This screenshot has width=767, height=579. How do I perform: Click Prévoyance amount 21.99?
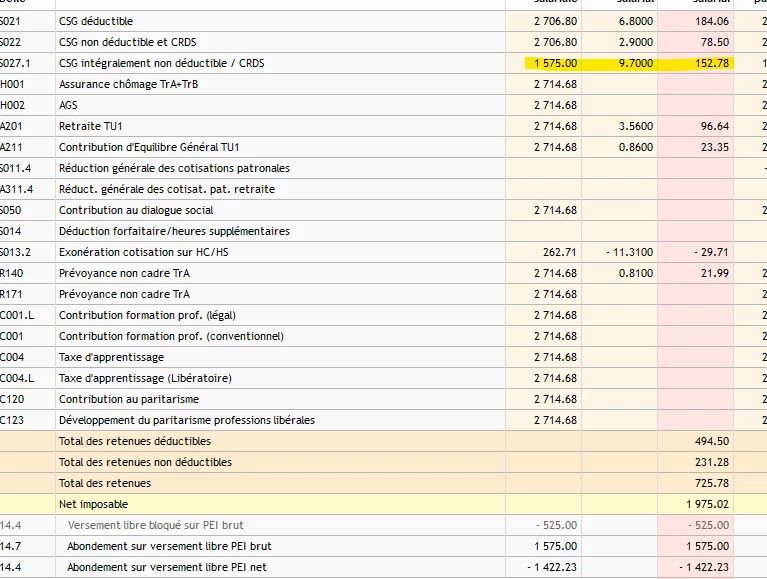715,273
